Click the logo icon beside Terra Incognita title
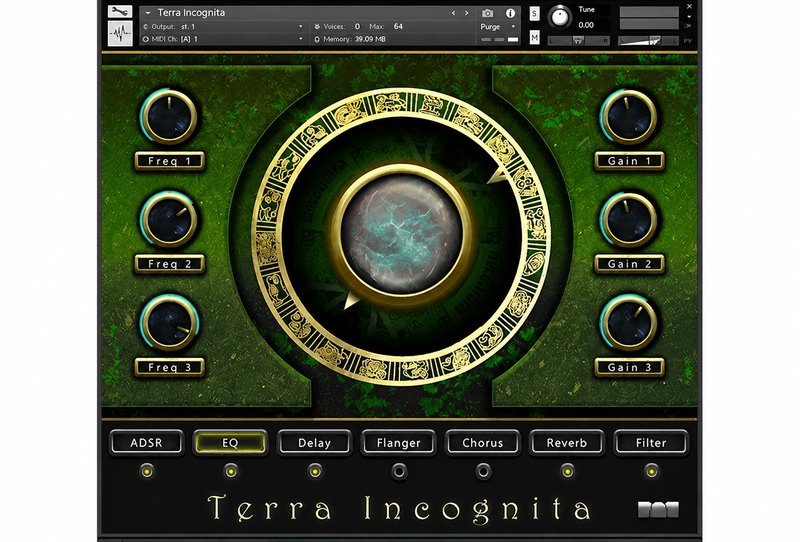This screenshot has width=800, height=542. pyautogui.click(x=659, y=509)
